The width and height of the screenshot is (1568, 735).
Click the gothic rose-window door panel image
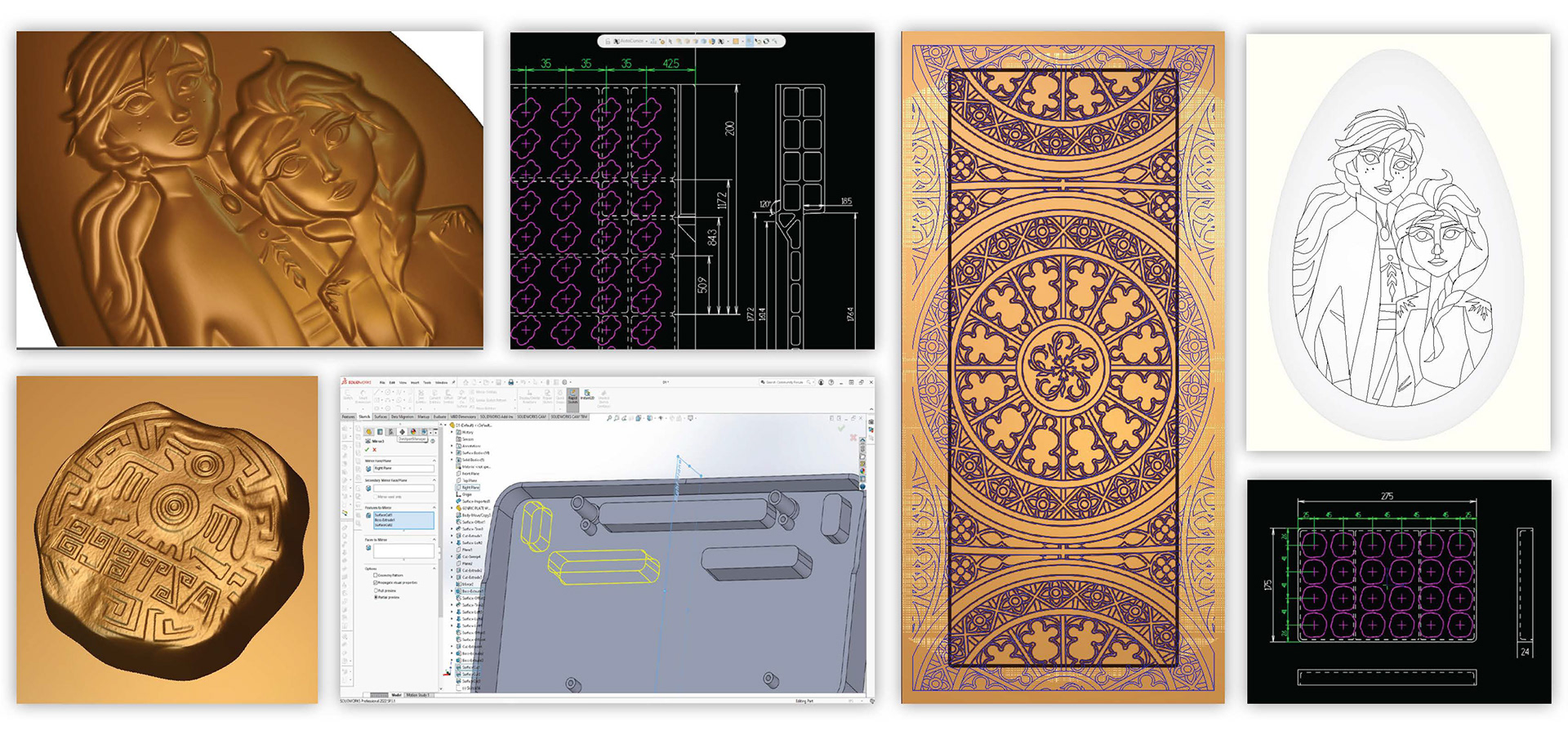1062,367
